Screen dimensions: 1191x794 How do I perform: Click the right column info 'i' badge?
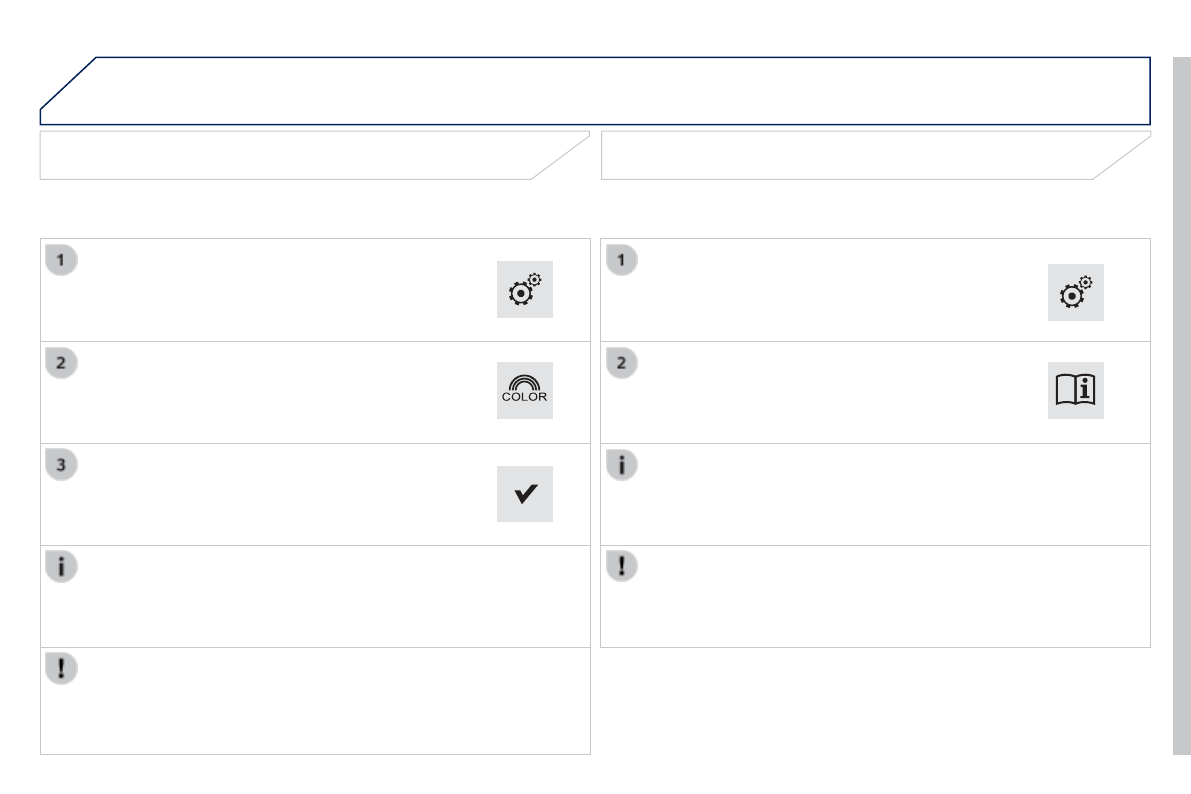pyautogui.click(x=621, y=464)
